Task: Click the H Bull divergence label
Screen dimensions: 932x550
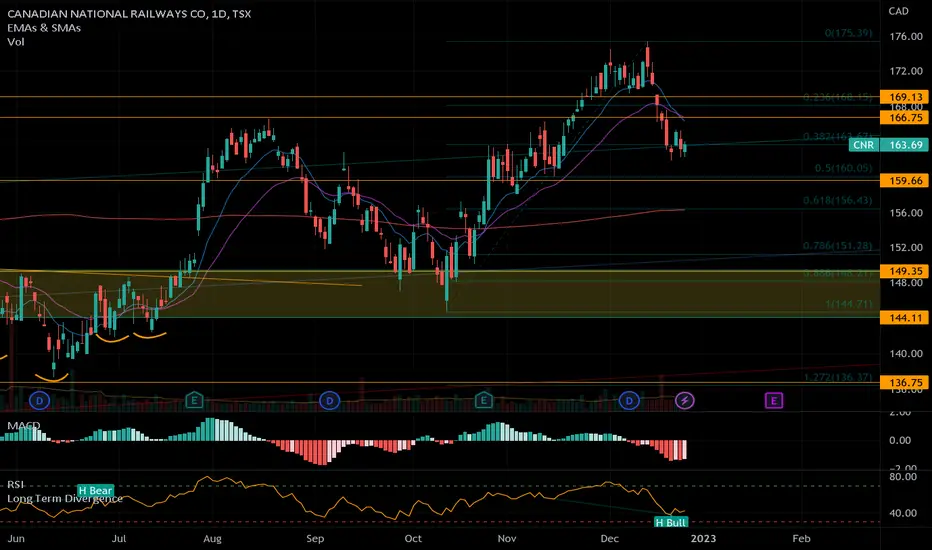Action: point(670,522)
